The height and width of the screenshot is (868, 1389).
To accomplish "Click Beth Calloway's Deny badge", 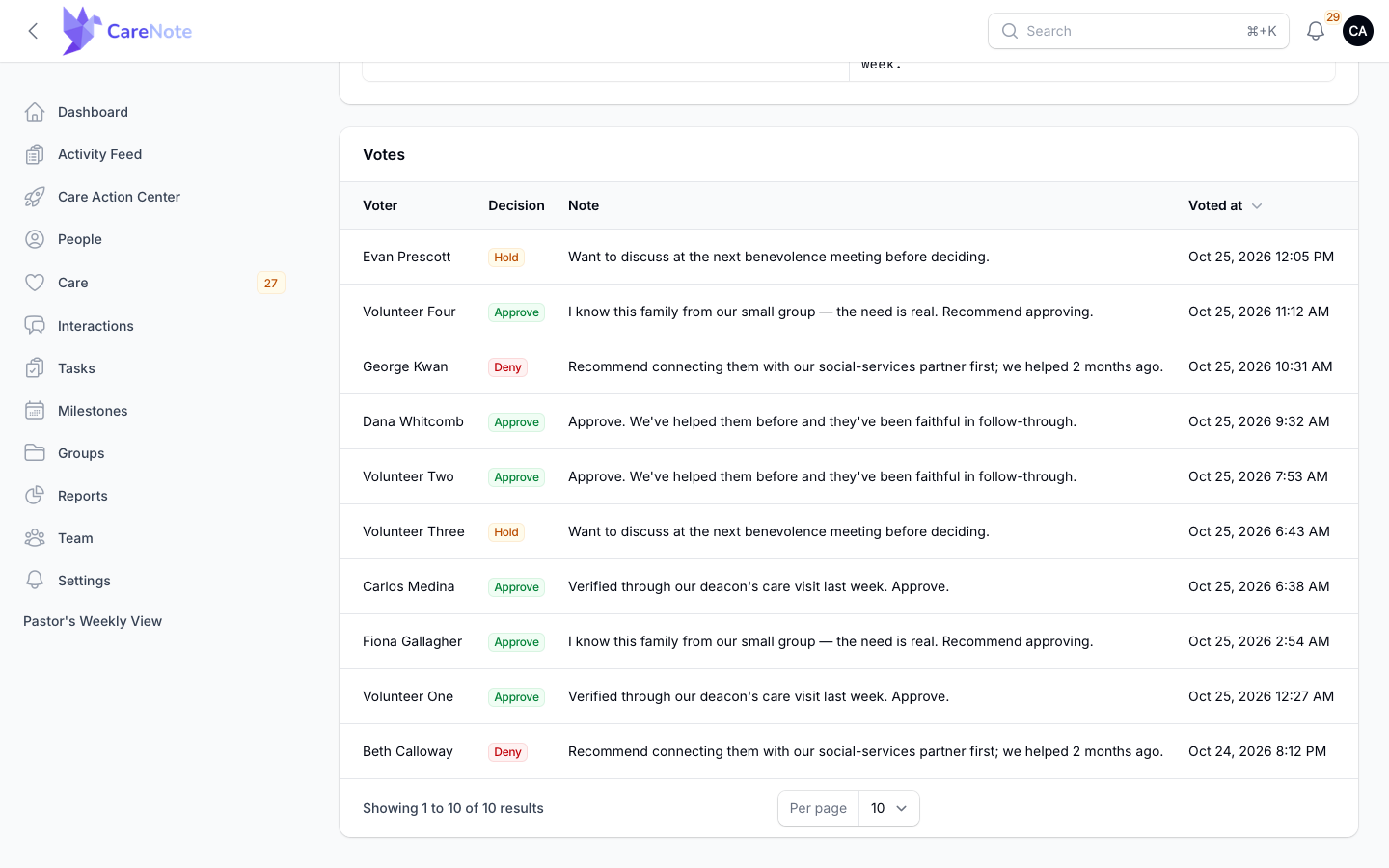I will (507, 752).
